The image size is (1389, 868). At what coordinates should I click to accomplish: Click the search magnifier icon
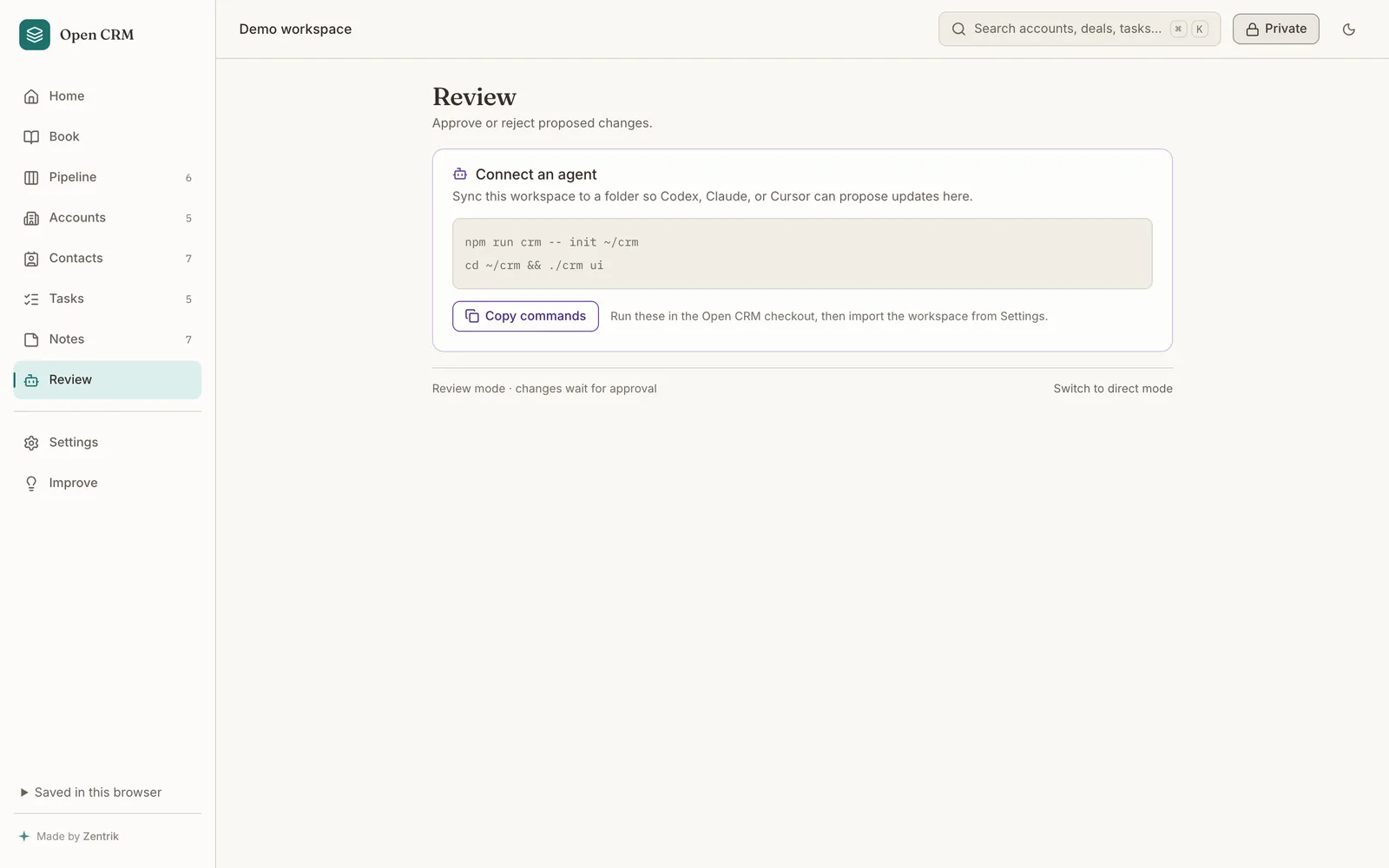[958, 29]
